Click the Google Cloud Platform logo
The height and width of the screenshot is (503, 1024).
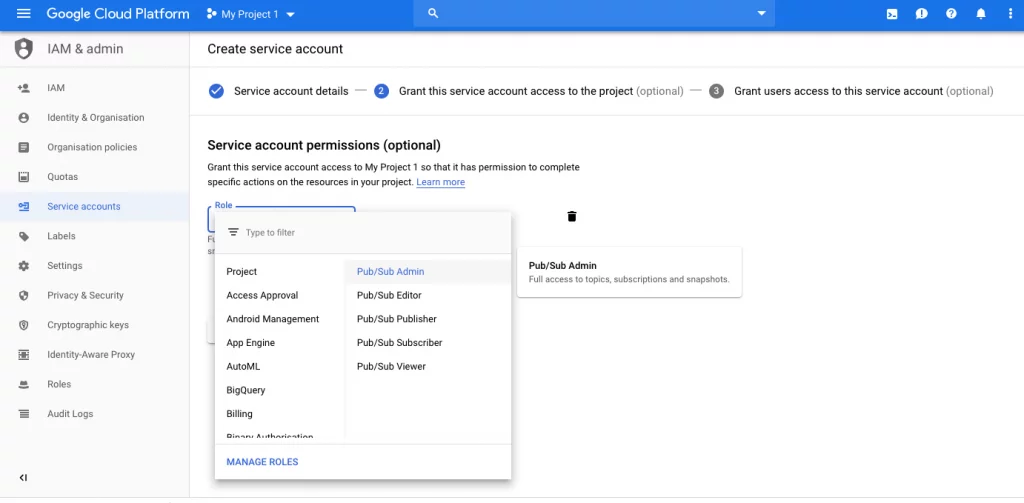coord(118,14)
